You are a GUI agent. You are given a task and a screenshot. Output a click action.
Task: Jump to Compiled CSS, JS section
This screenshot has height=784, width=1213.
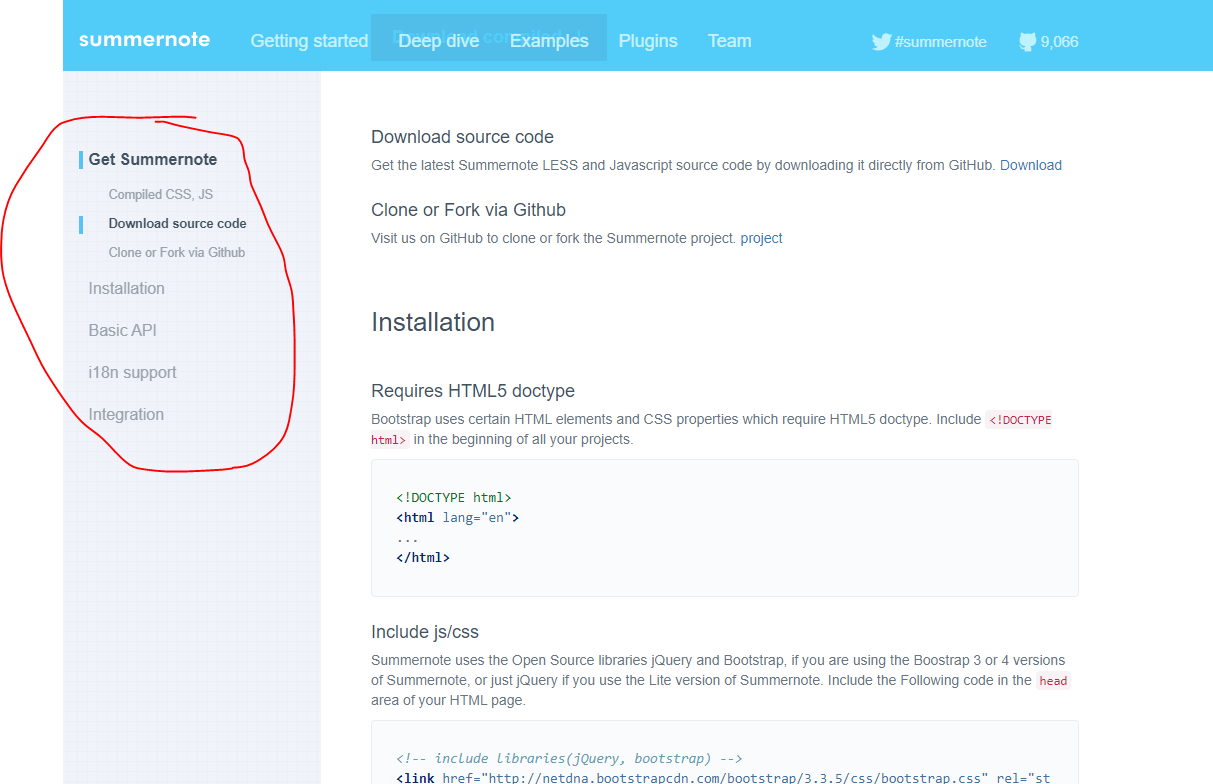(161, 195)
